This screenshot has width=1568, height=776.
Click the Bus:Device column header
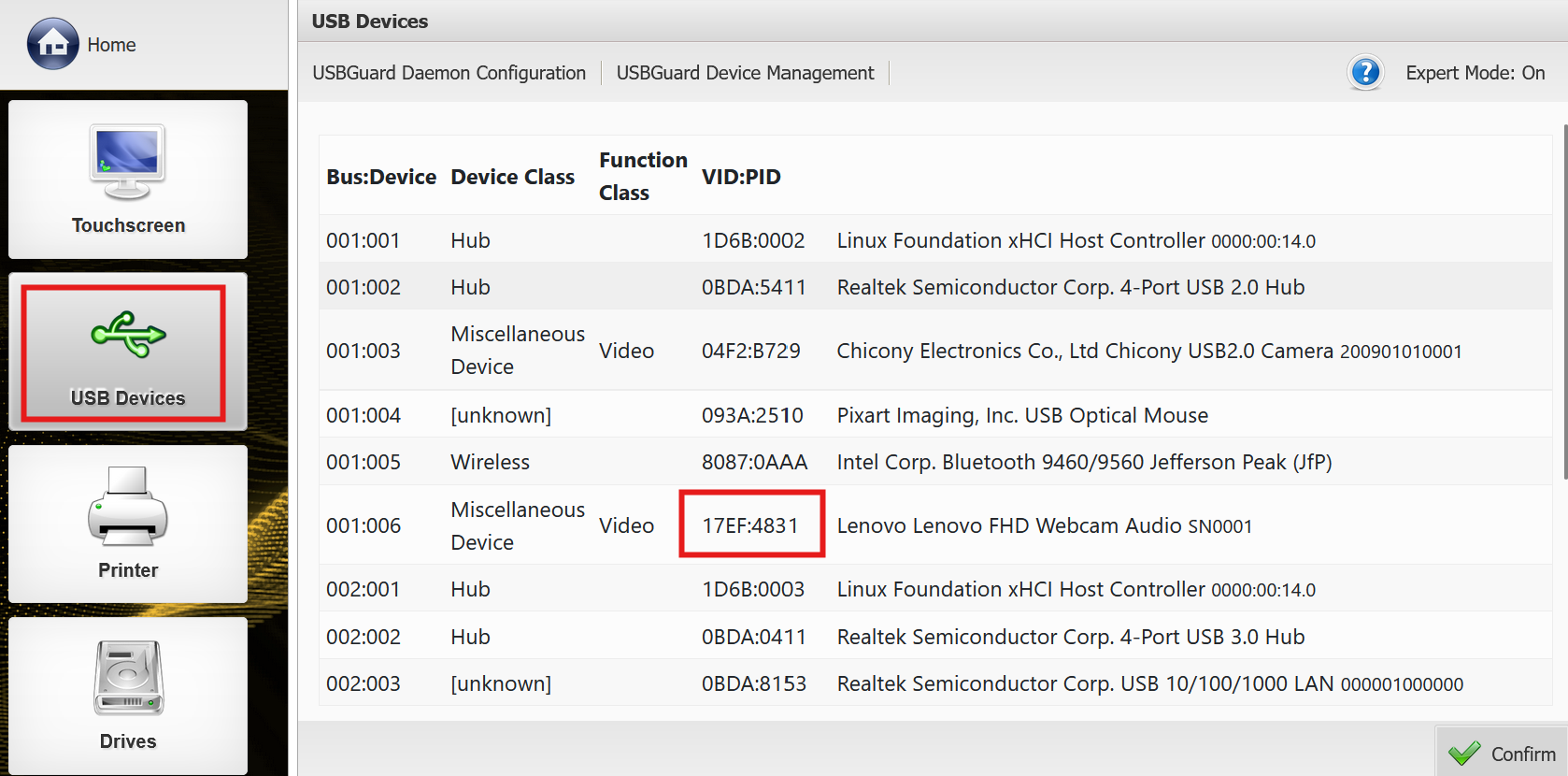[381, 177]
